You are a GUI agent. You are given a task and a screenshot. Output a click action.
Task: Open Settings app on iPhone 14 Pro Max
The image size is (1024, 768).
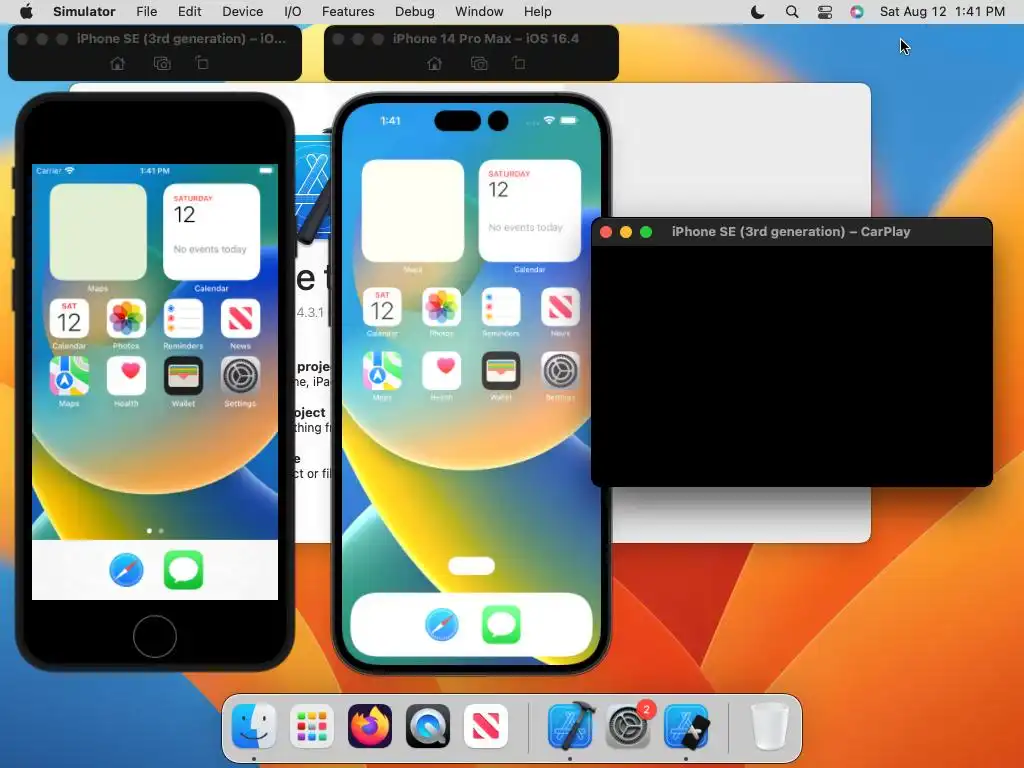tap(560, 371)
